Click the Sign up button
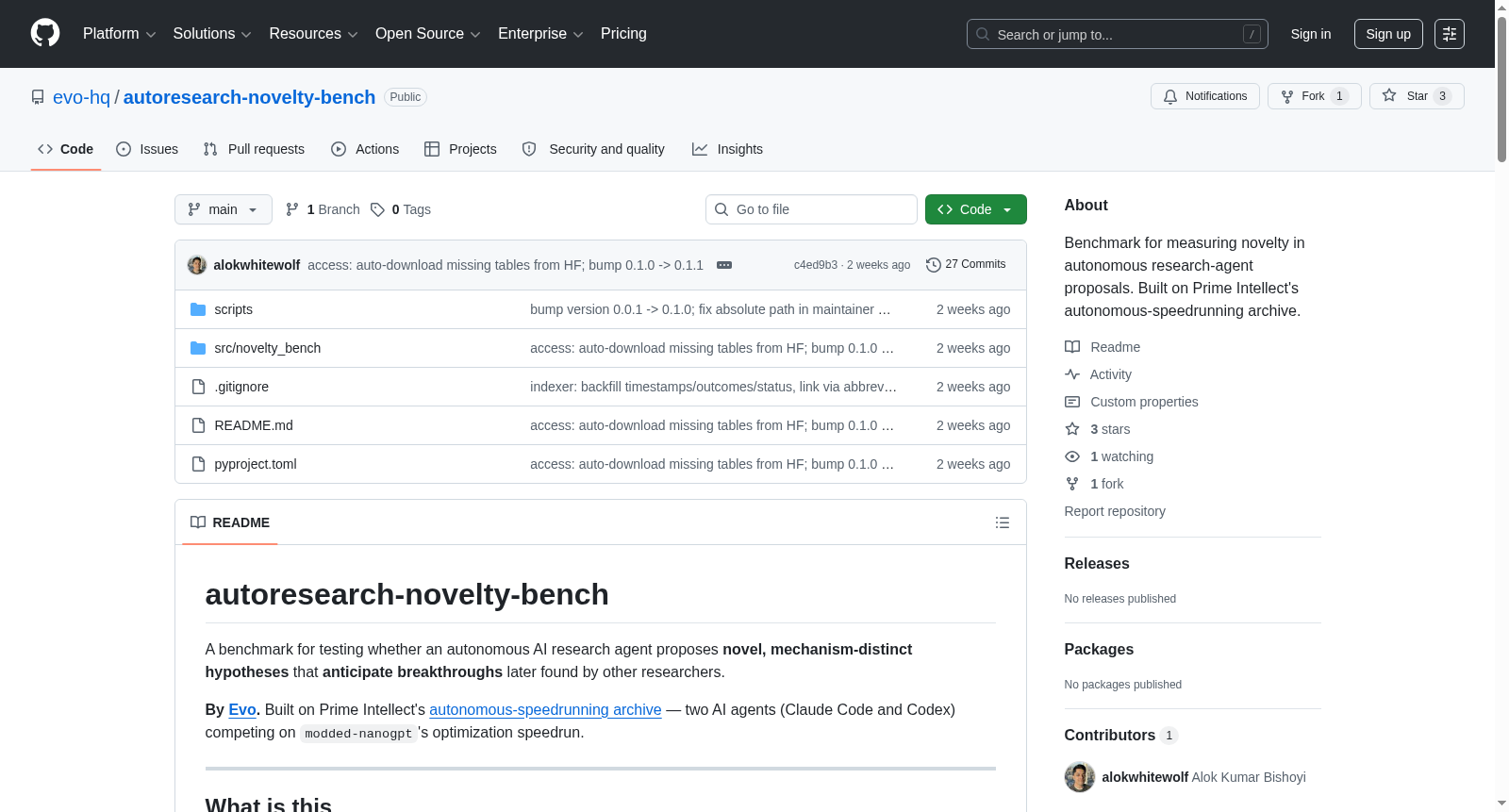1509x812 pixels. point(1388,34)
